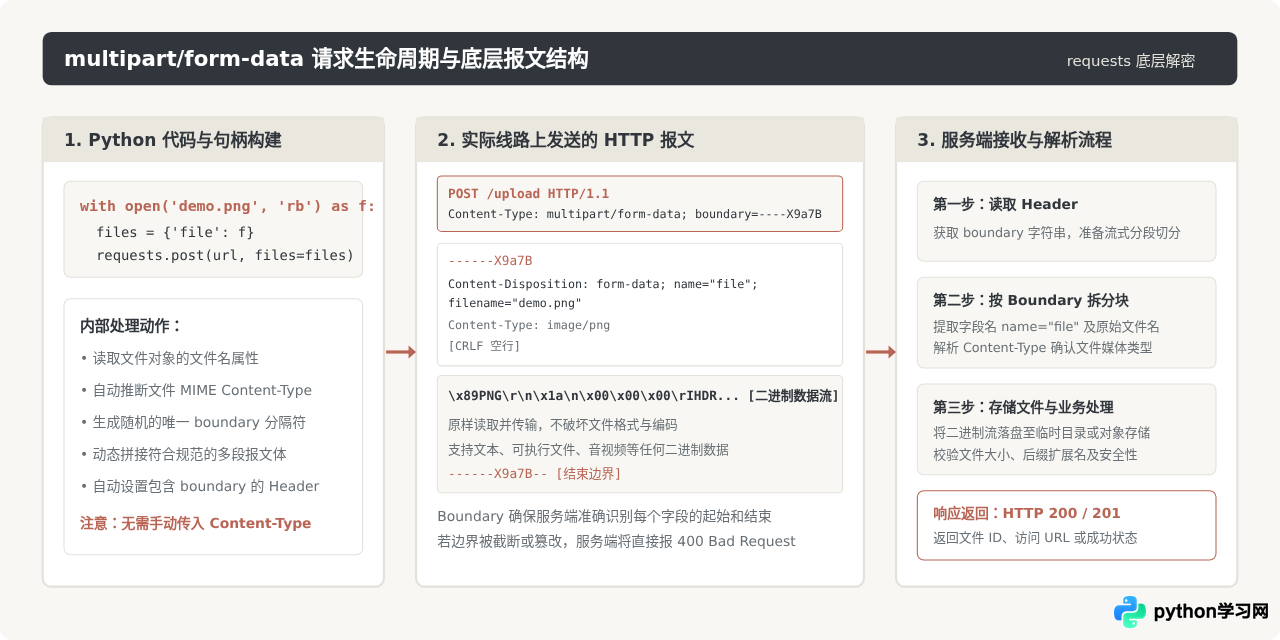Click text "原样读取并传输，不破坏文件格式与编码"

[x=563, y=425]
